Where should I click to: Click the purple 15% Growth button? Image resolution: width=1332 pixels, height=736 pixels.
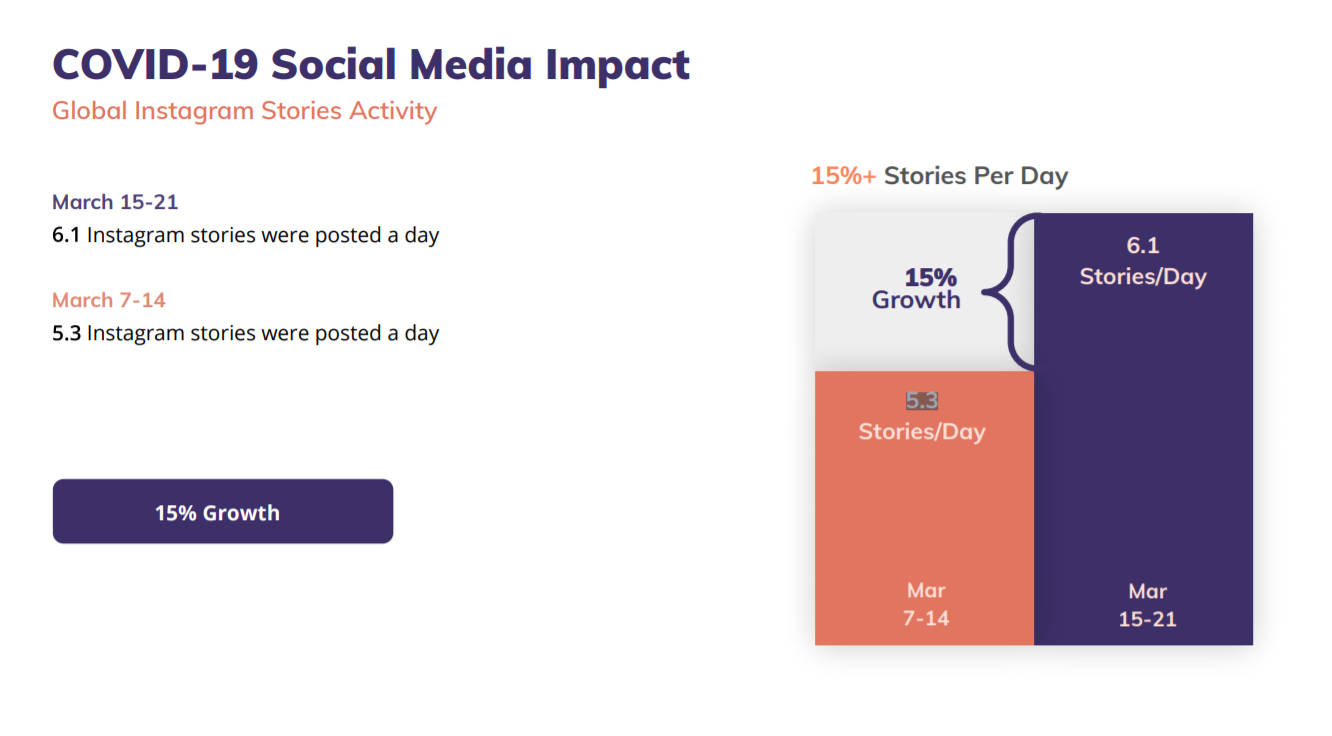tap(223, 511)
